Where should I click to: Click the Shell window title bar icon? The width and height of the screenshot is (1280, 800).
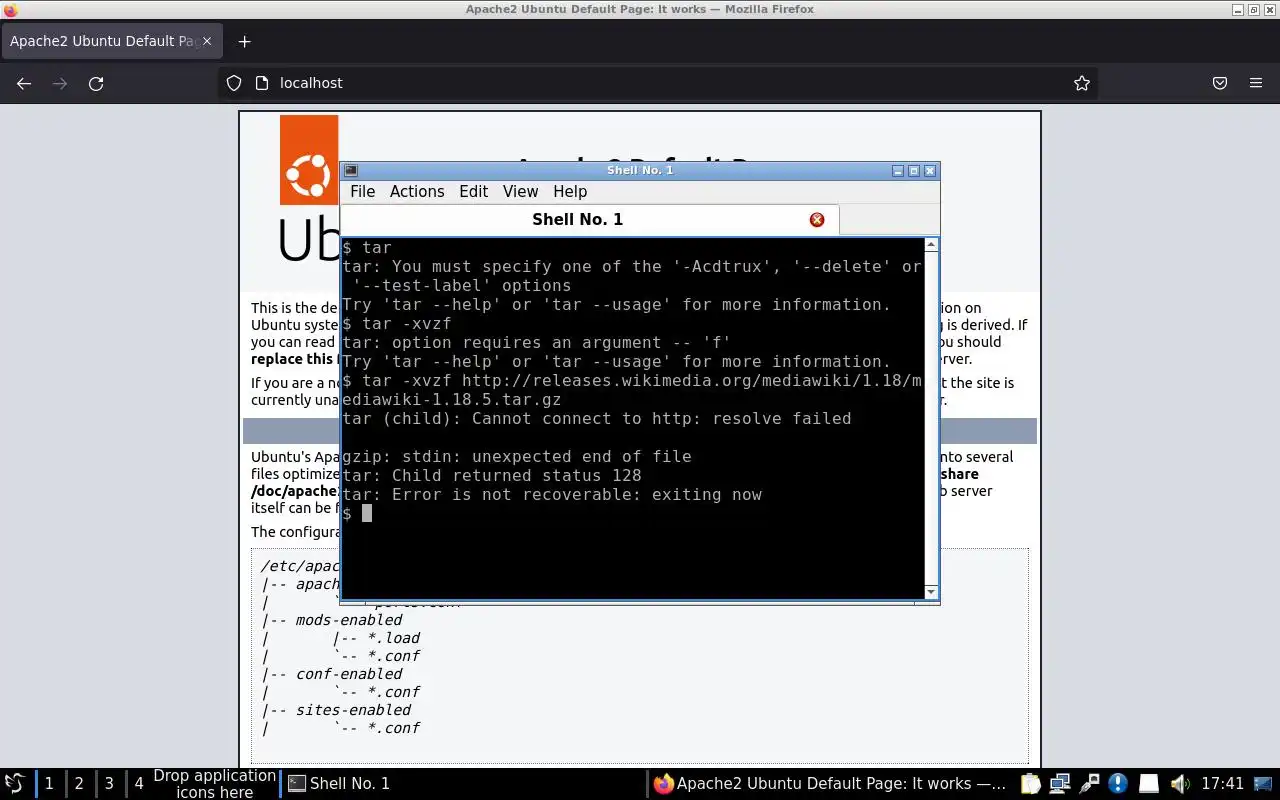[351, 170]
